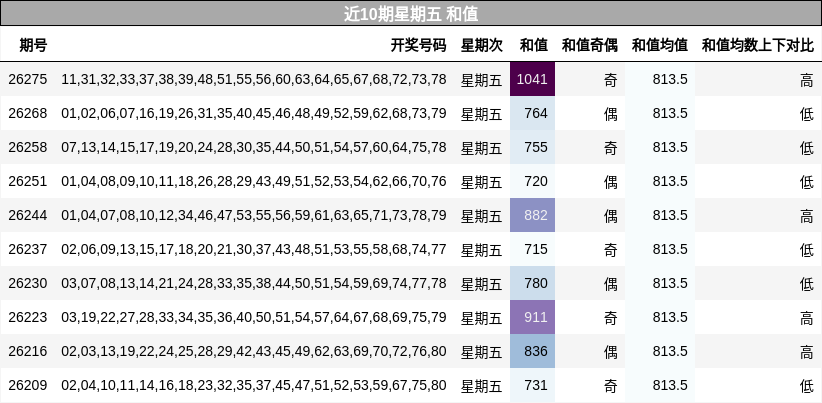The image size is (822, 403).
Task: Click issue number 26244
Action: [28, 215]
